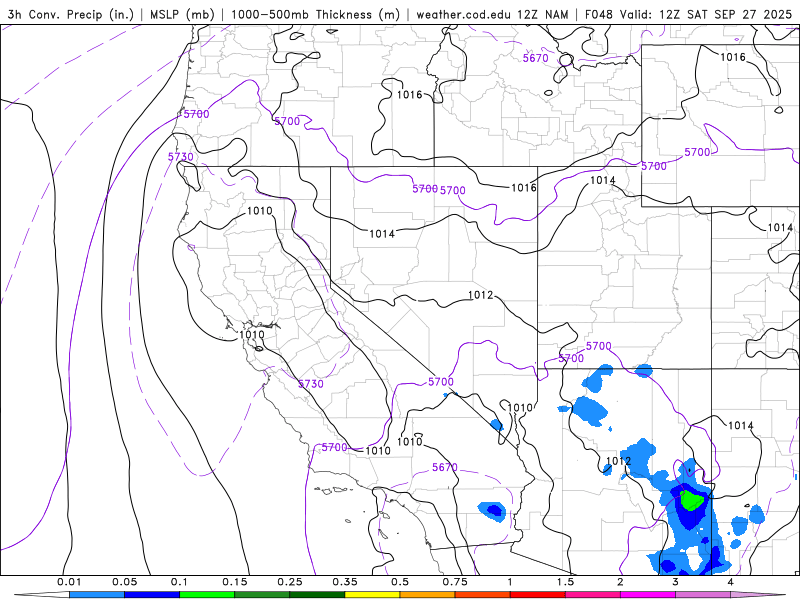Select the darkest green 0.25 legend color segment

point(317,595)
